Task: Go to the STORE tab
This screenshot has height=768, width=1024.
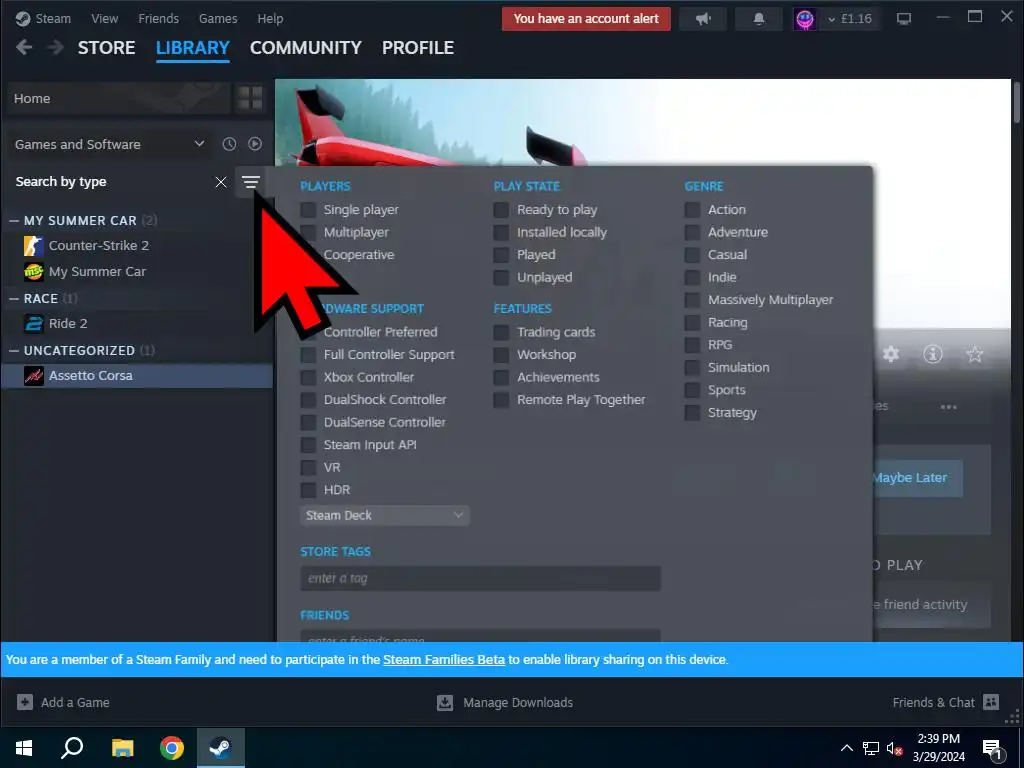Action: [x=106, y=48]
